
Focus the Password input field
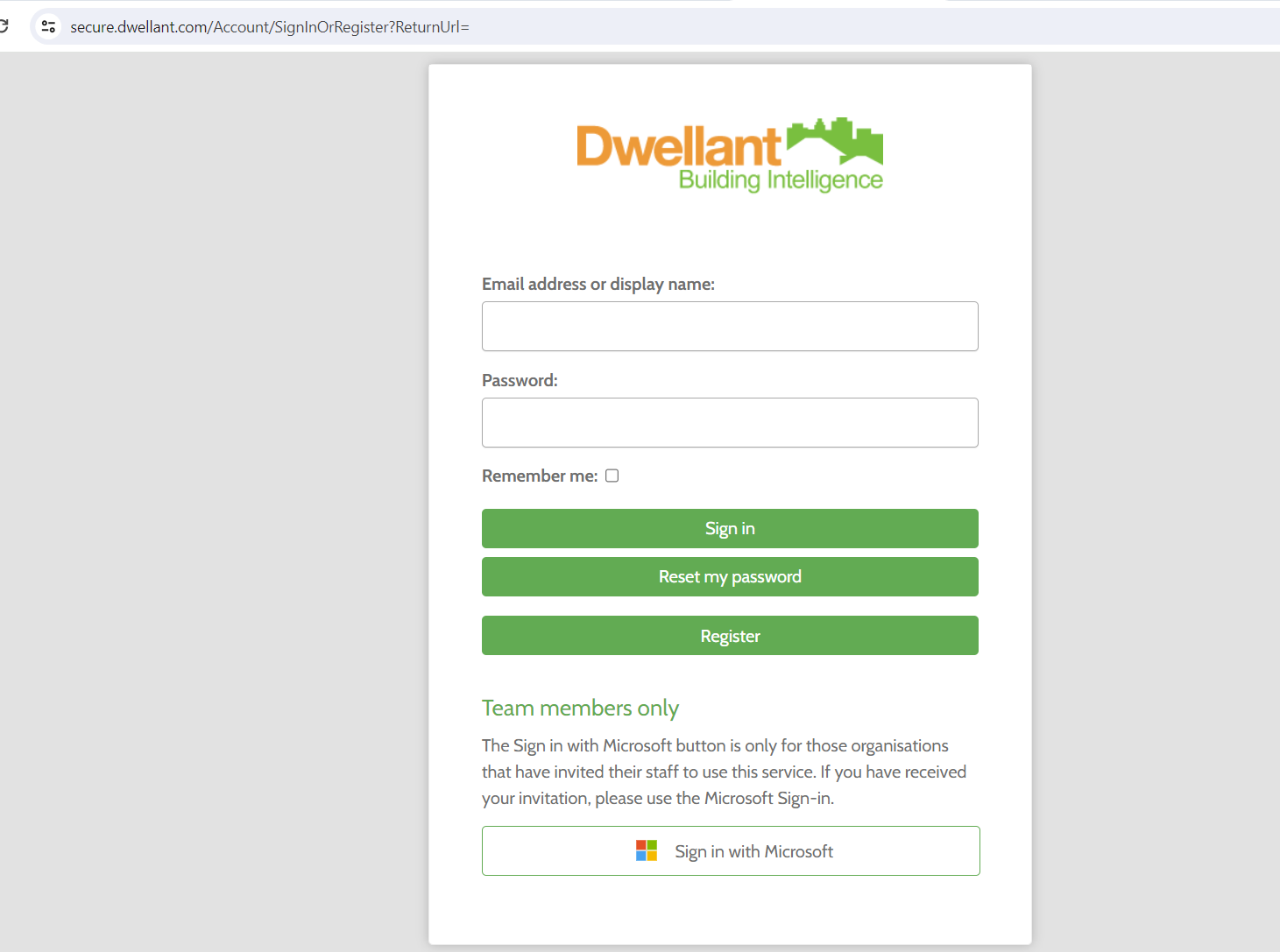tap(729, 422)
